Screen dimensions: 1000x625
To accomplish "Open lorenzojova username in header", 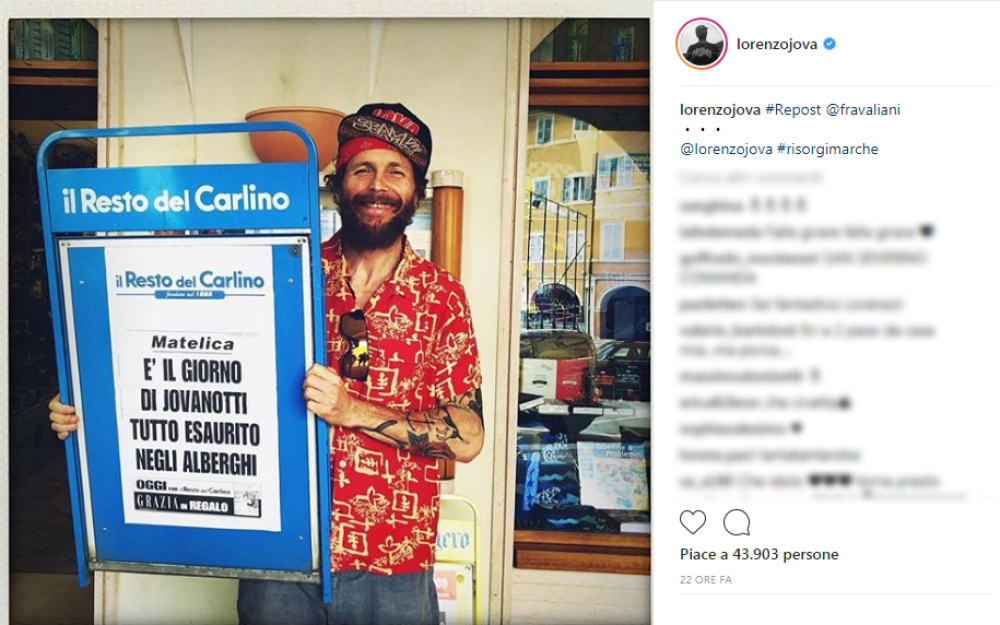I will (777, 44).
